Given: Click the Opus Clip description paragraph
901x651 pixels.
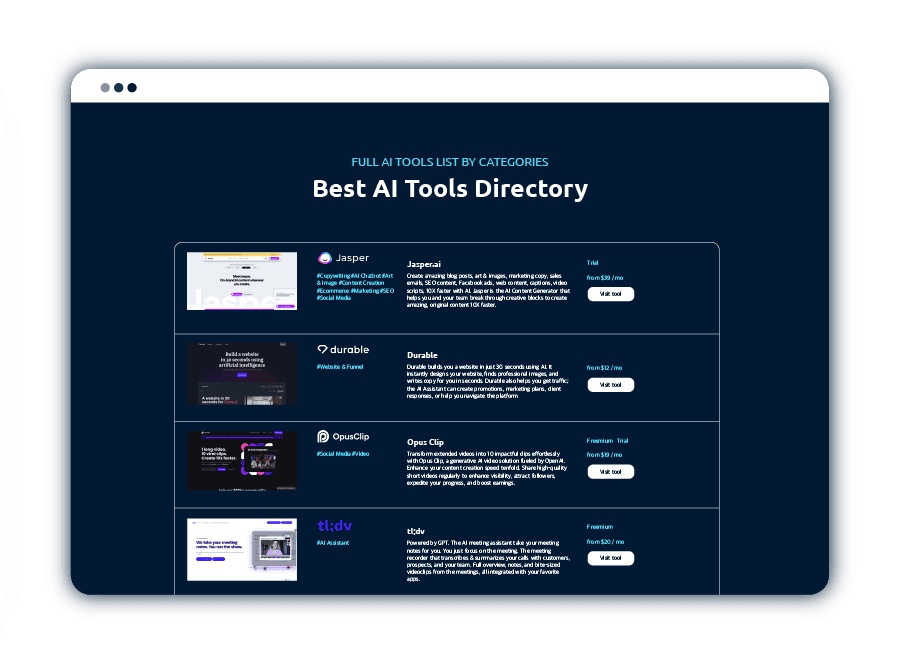Looking at the screenshot, I should pyautogui.click(x=487, y=468).
